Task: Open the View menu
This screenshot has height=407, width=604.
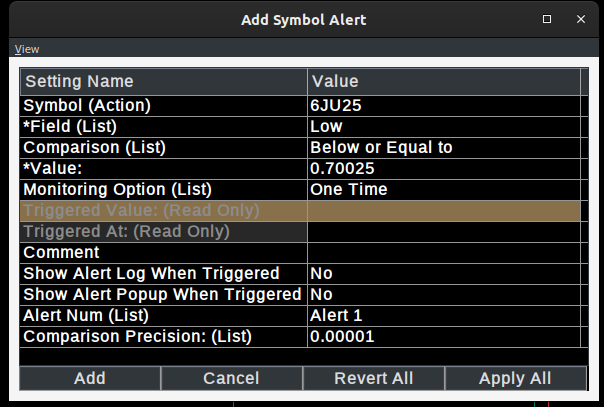Action: point(26,49)
